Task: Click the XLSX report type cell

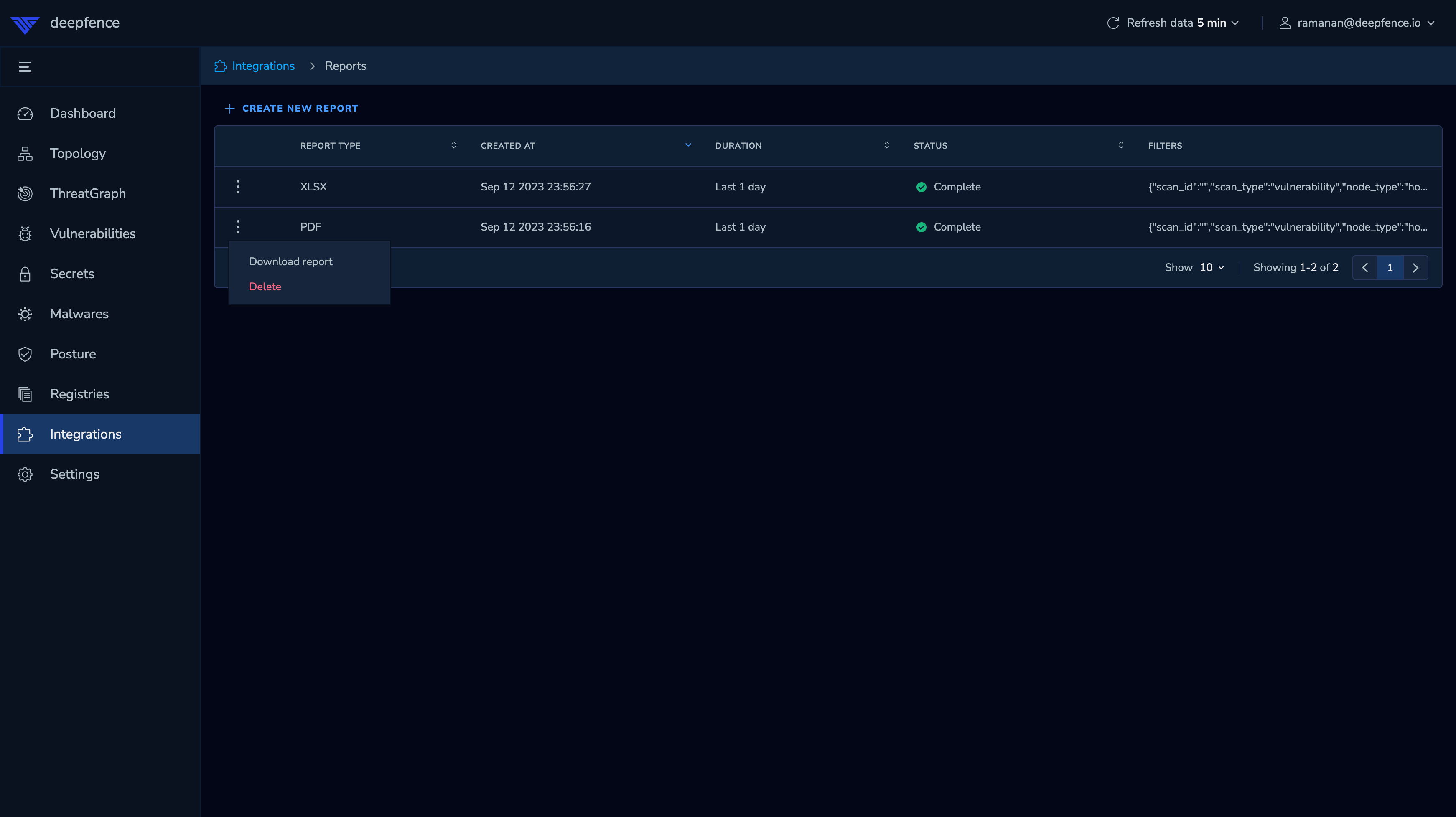Action: pyautogui.click(x=313, y=187)
